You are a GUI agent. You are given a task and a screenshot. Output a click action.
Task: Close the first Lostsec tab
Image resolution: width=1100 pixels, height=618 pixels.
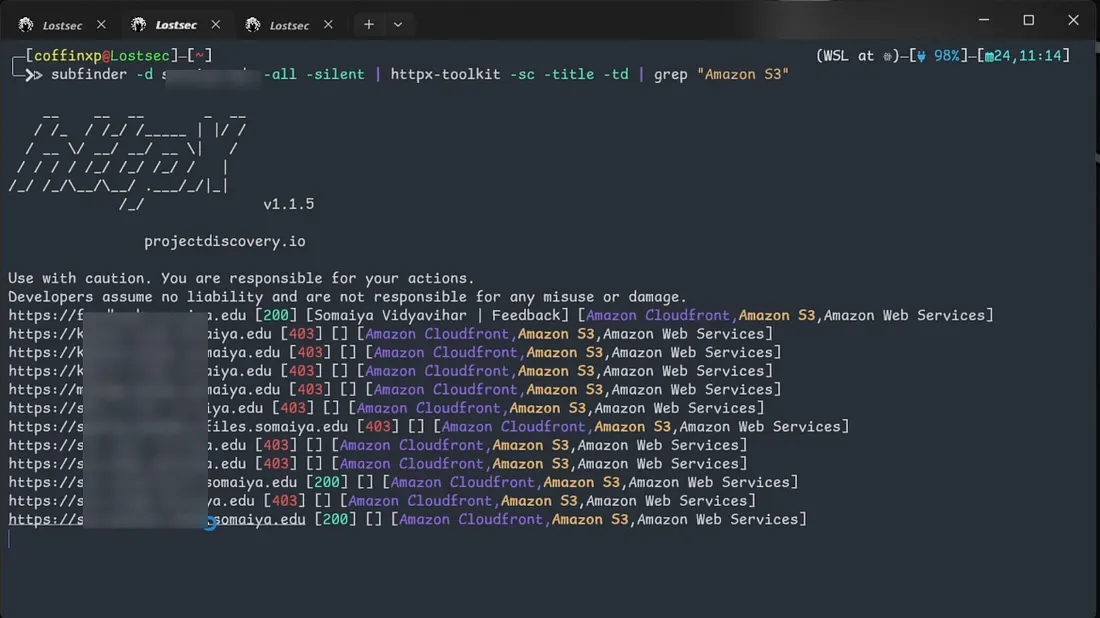[101, 25]
